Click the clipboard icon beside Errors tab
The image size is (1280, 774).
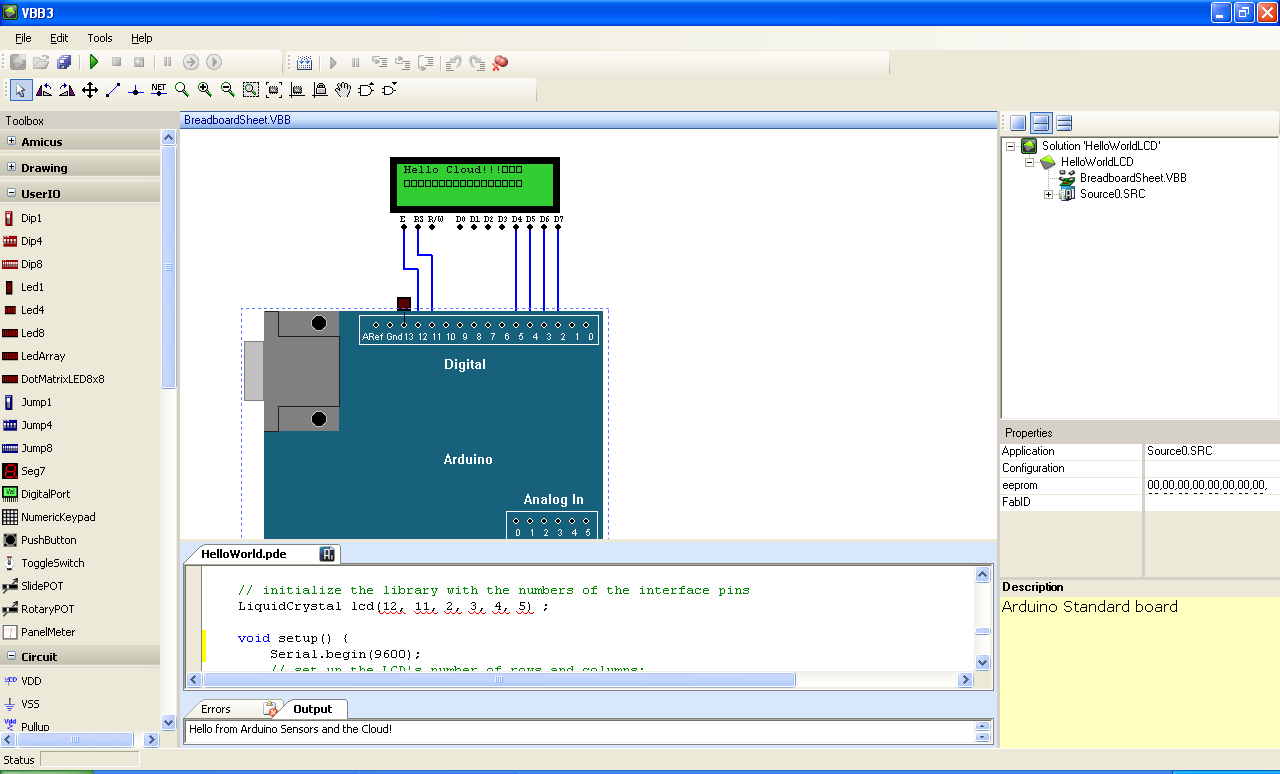coord(270,709)
